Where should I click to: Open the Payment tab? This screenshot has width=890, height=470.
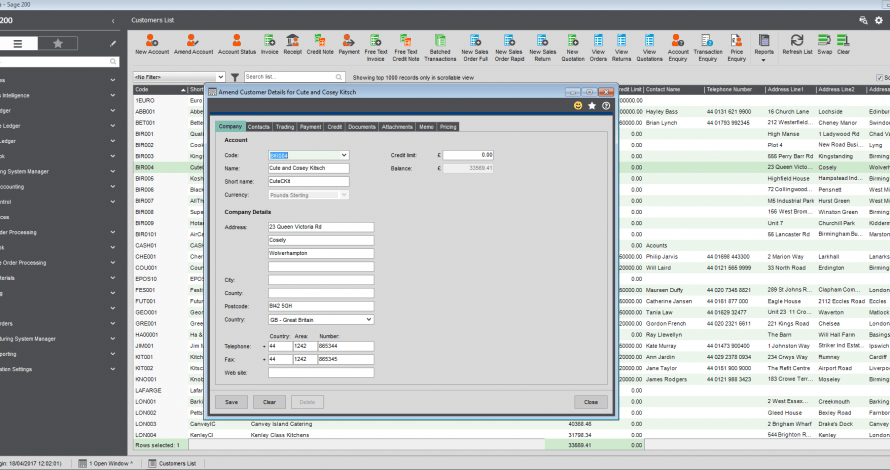(310, 127)
